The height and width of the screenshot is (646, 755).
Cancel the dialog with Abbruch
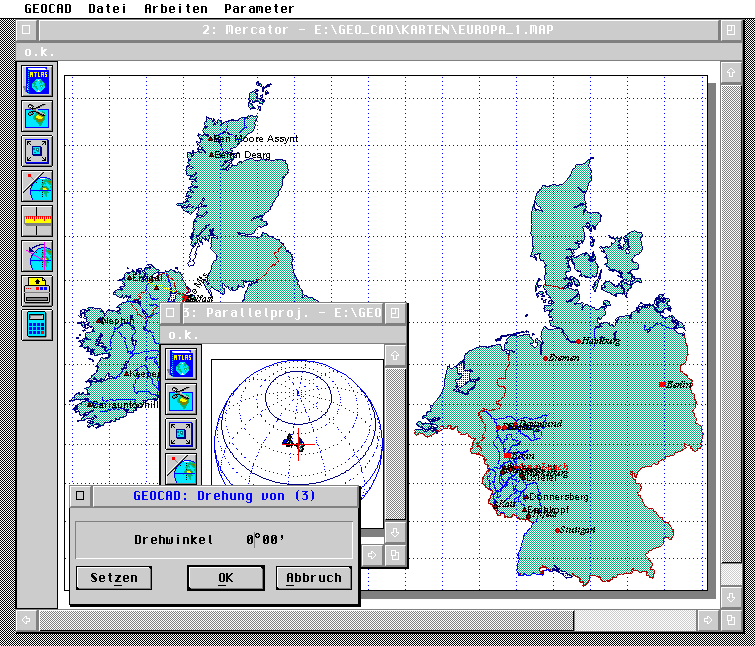tap(314, 578)
